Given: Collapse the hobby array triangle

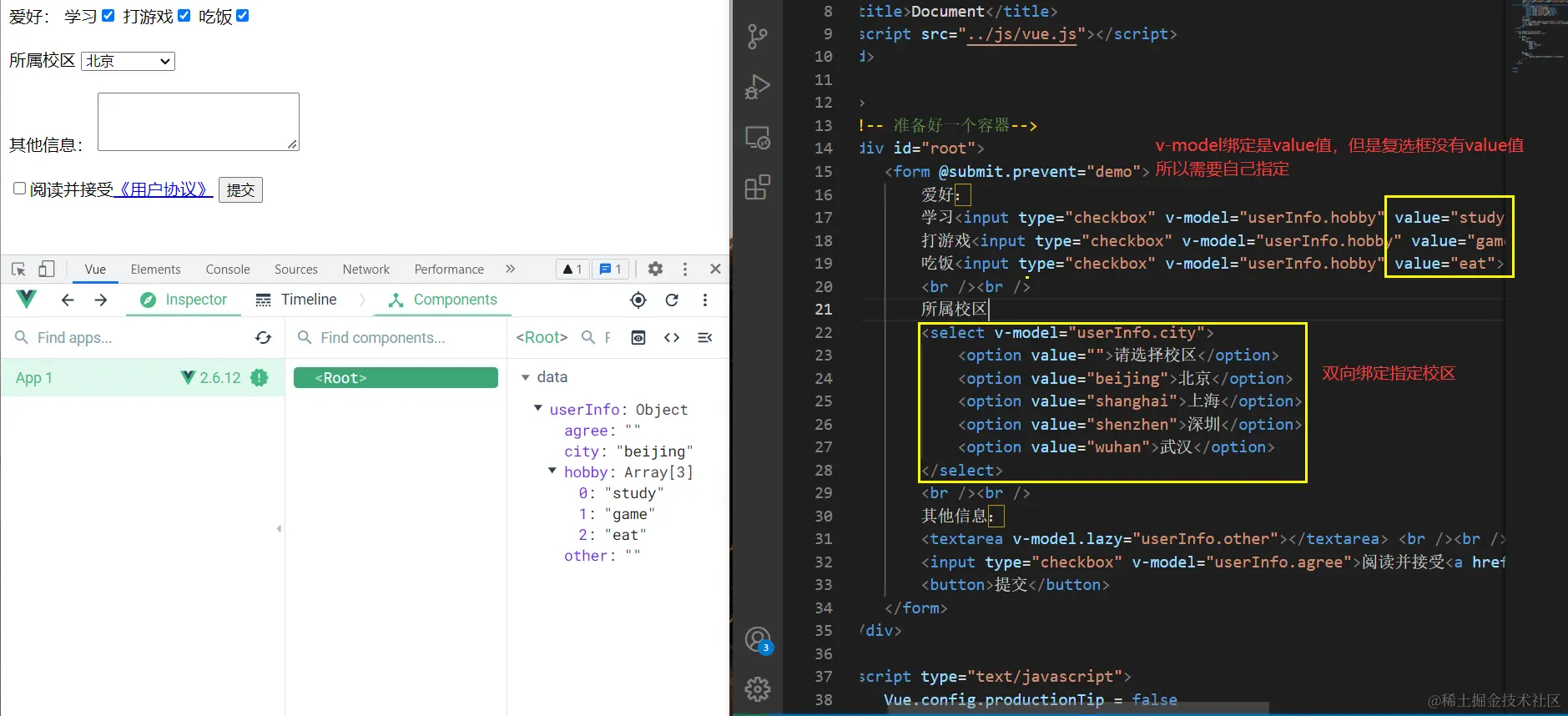Looking at the screenshot, I should click(552, 471).
